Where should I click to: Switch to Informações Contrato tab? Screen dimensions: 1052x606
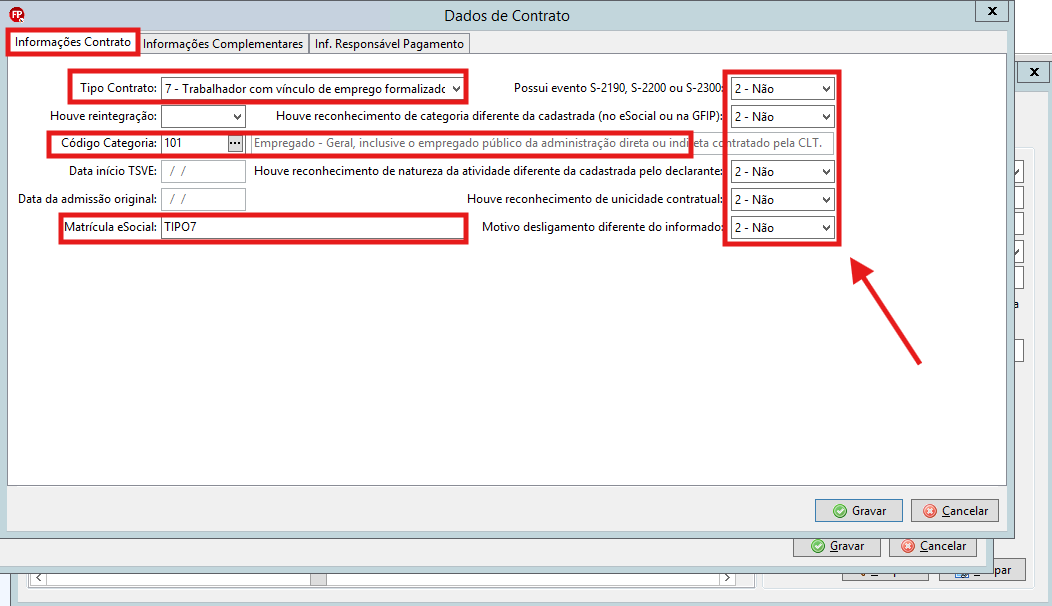coord(72,42)
